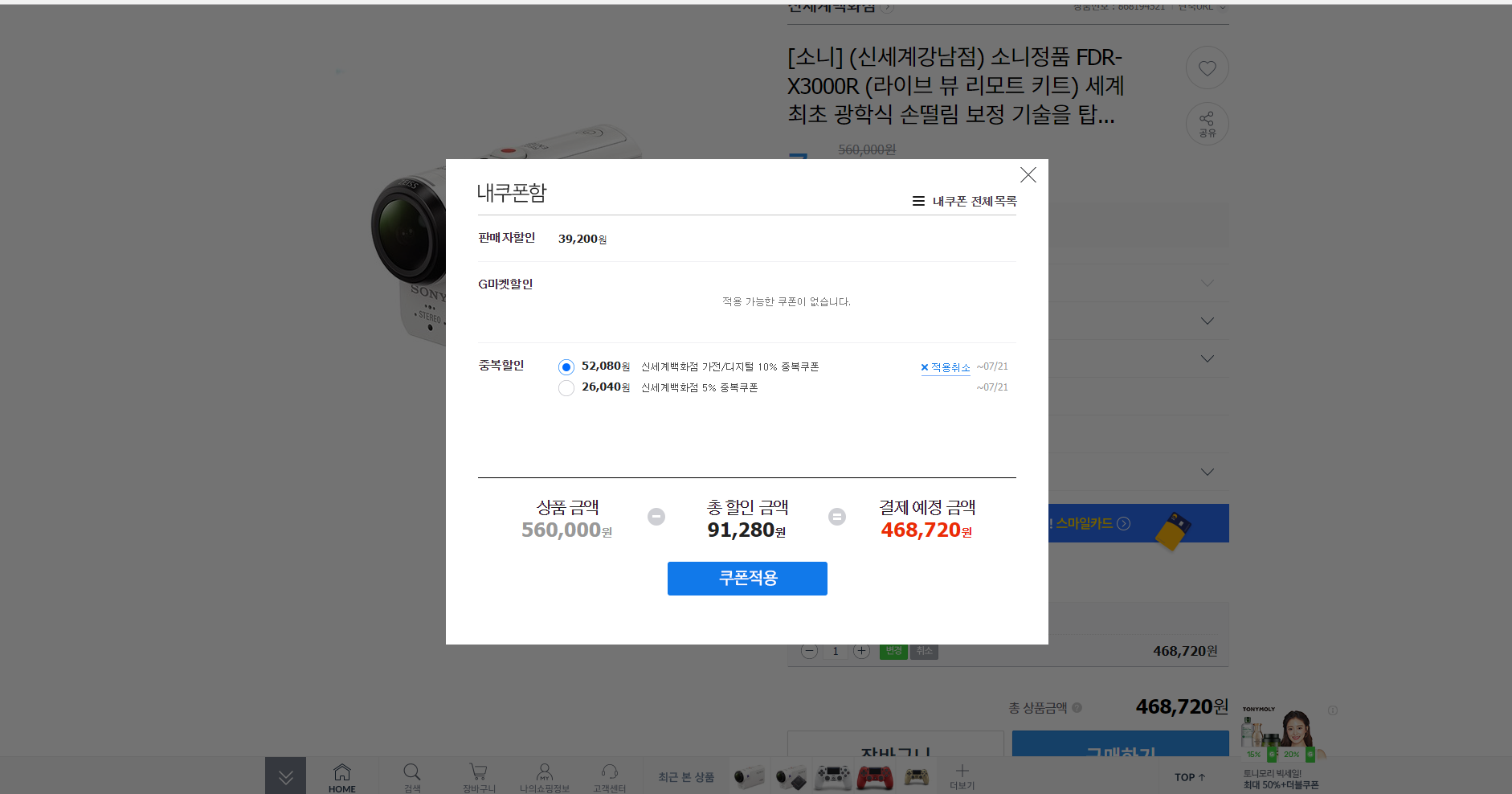
Task: Decrease quantity with minus stepper
Action: pos(809,651)
